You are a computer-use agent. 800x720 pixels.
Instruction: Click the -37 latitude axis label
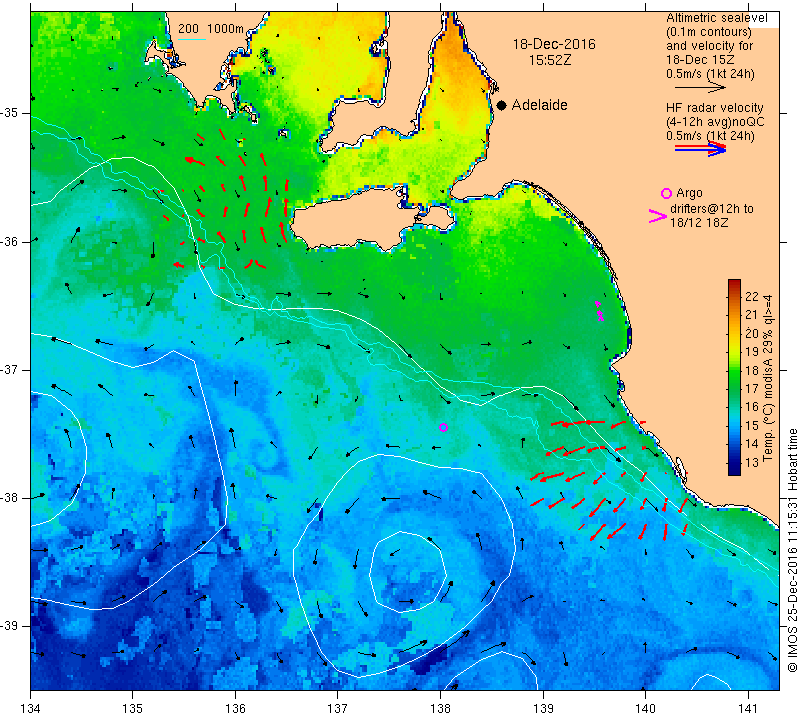pyautogui.click(x=11, y=369)
